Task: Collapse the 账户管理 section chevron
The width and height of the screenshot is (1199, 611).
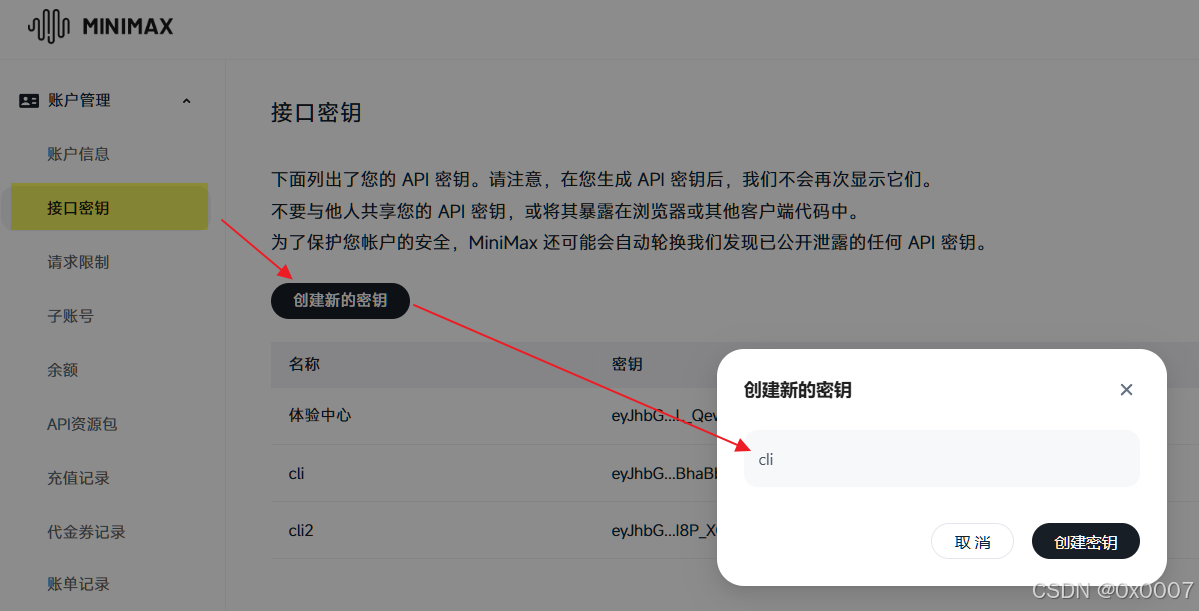Action: pos(186,101)
